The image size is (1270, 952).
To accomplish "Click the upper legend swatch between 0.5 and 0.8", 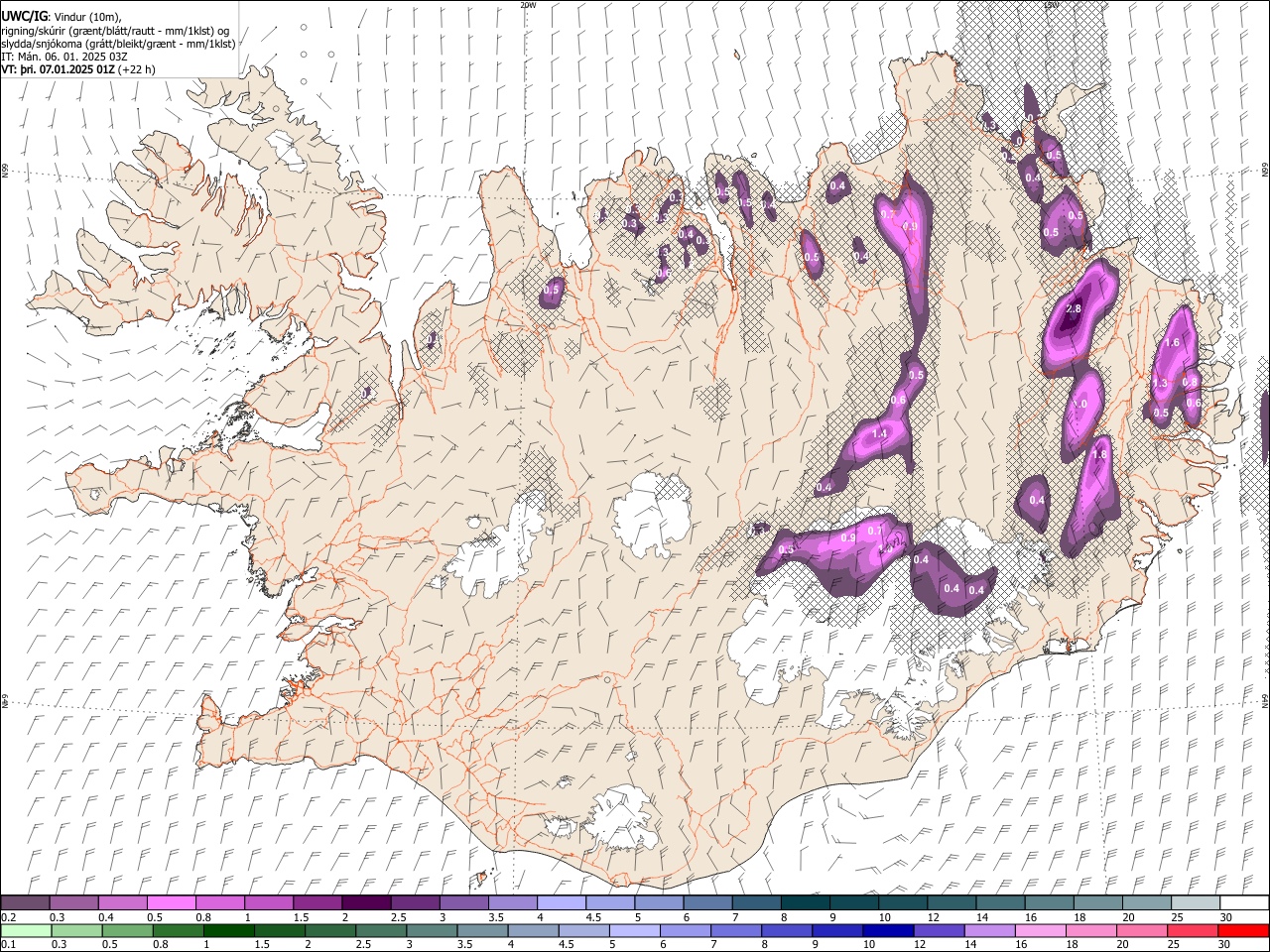I will click(172, 903).
